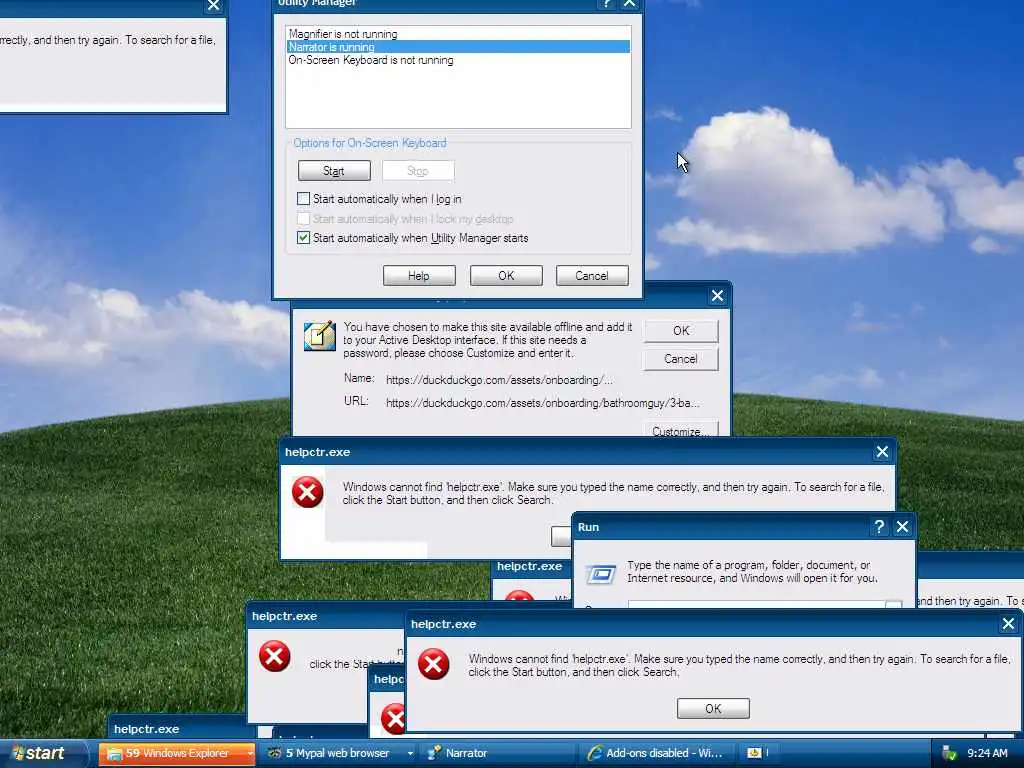This screenshot has width=1024, height=768.
Task: Click Help in Utility Manager
Action: [419, 276]
